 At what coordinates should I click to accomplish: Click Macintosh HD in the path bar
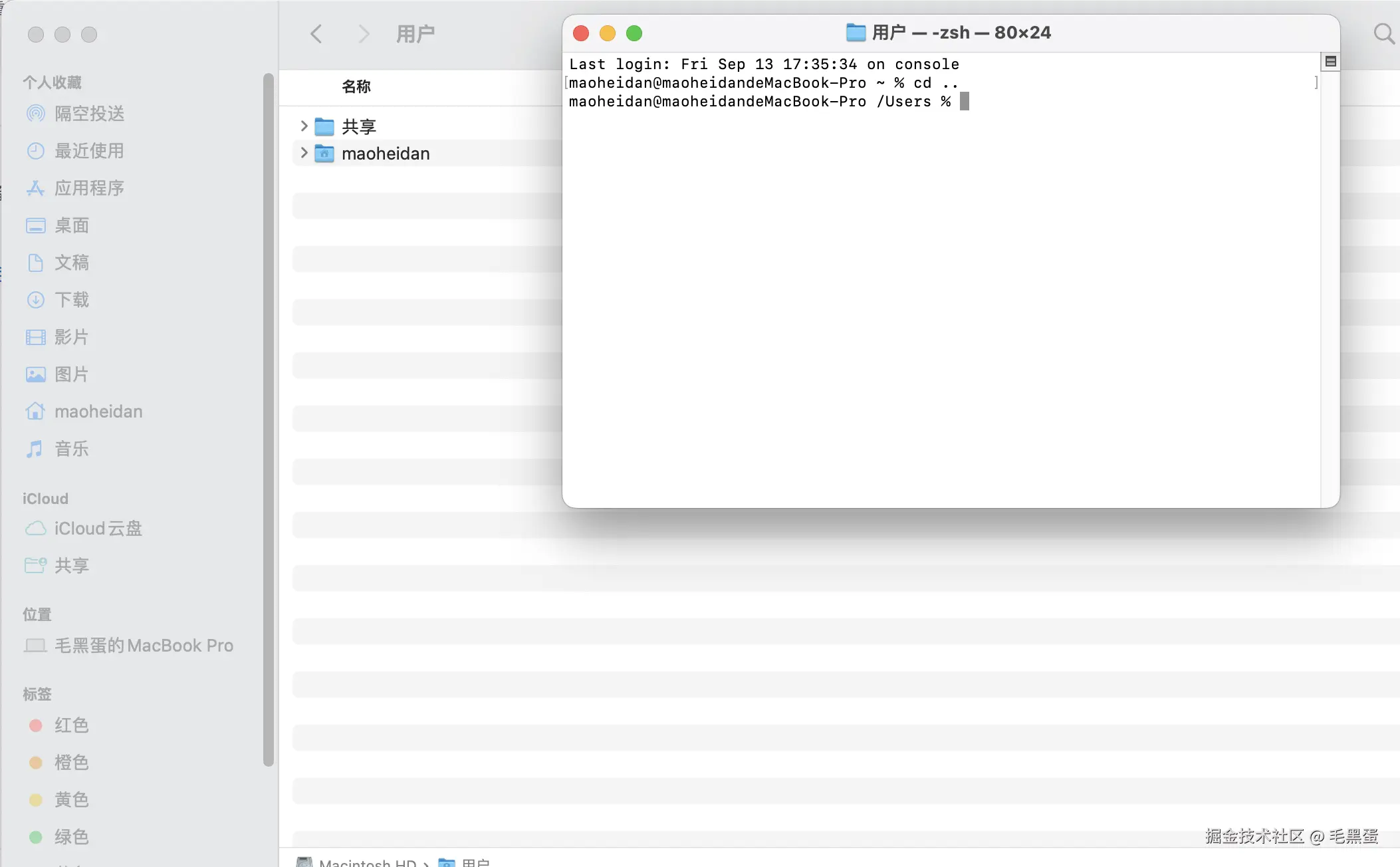click(x=367, y=862)
